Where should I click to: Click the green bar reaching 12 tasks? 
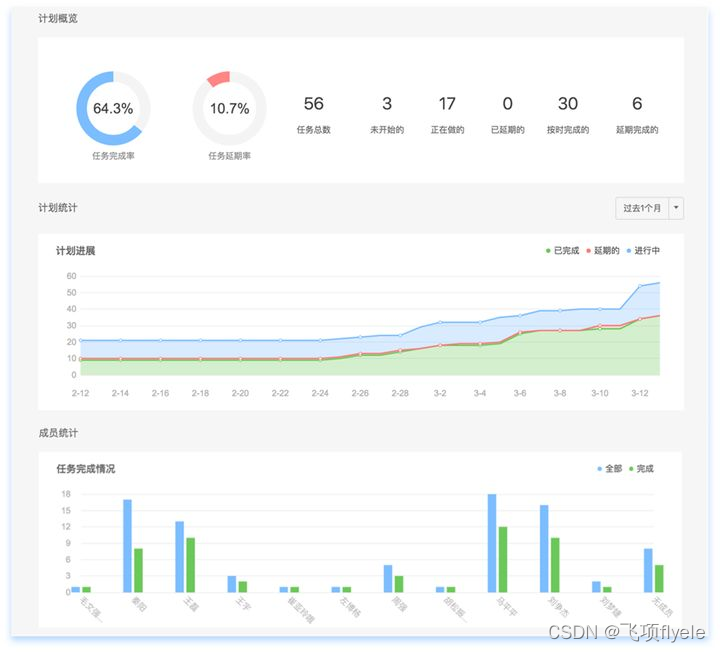tap(503, 560)
